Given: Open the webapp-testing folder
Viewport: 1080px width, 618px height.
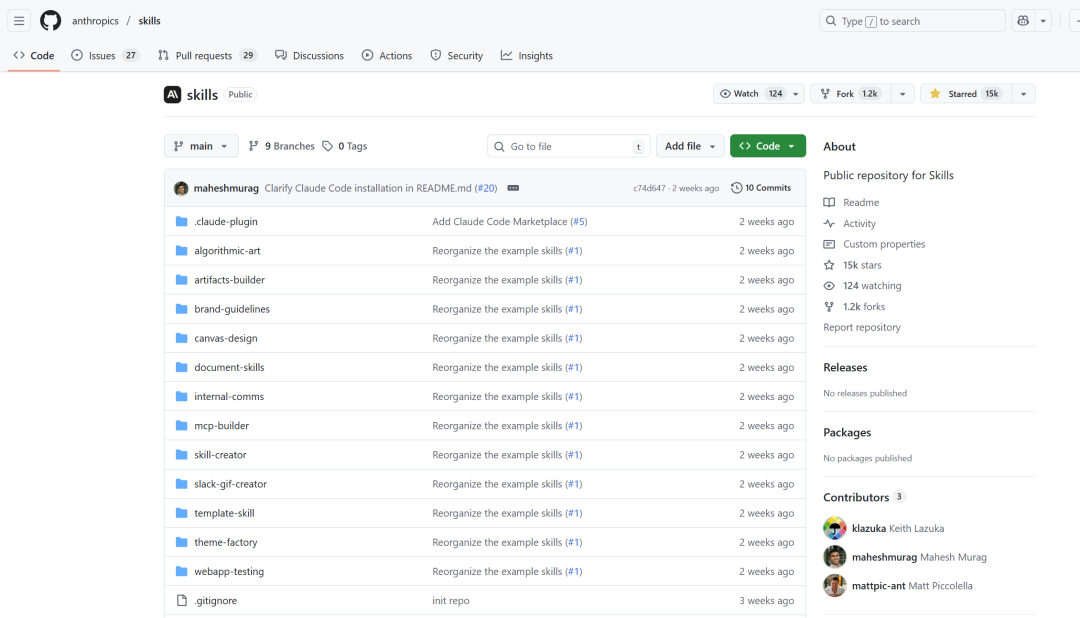Looking at the screenshot, I should 229,571.
